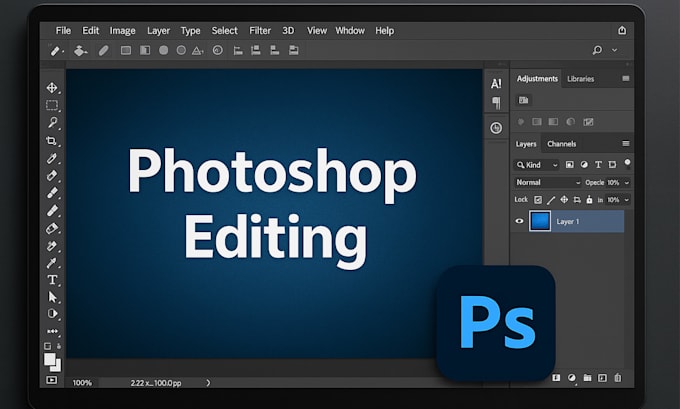Open the tool preset picker in the options bar
680x409 pixels.
56,51
